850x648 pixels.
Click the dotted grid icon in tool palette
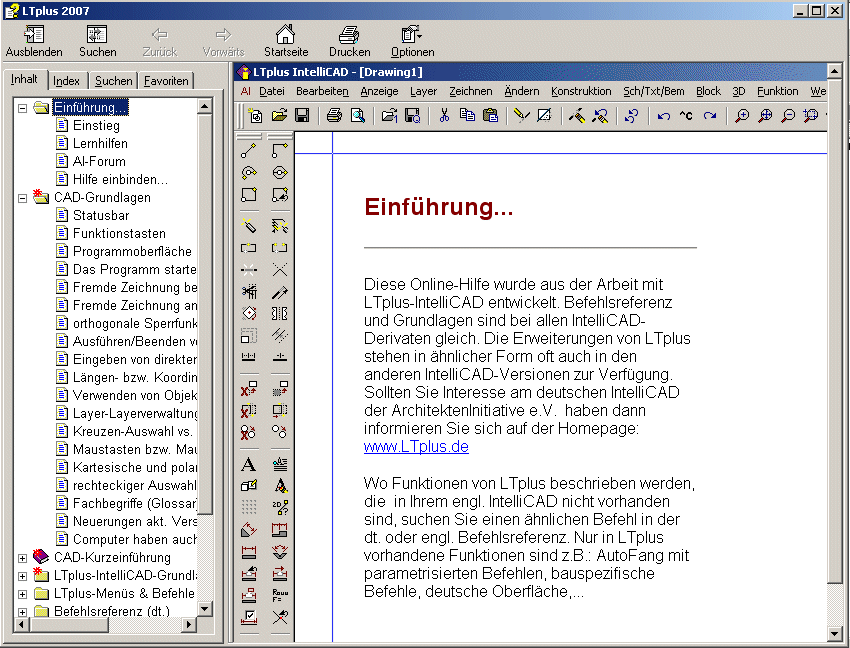click(x=249, y=508)
